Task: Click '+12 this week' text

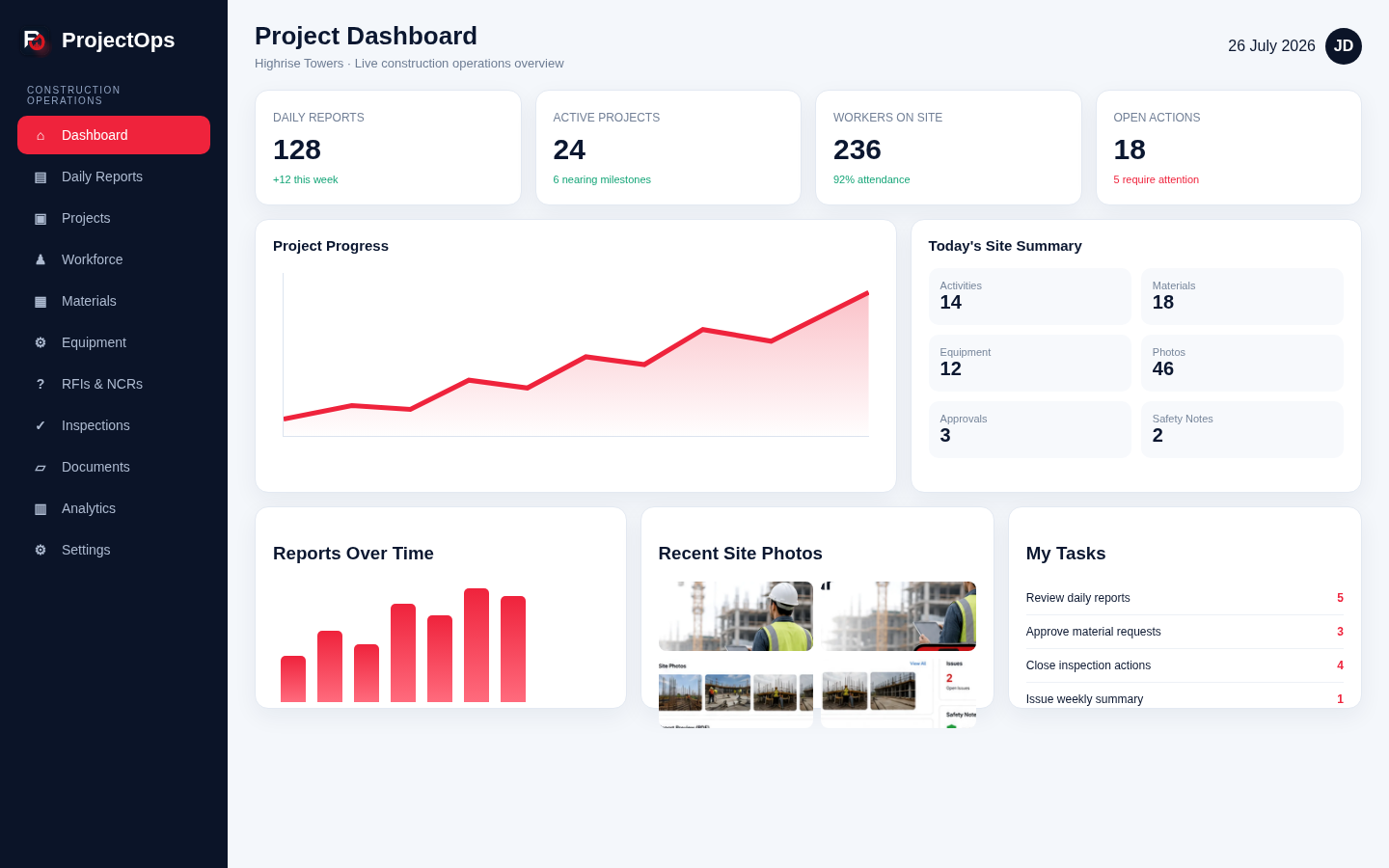Action: [305, 179]
